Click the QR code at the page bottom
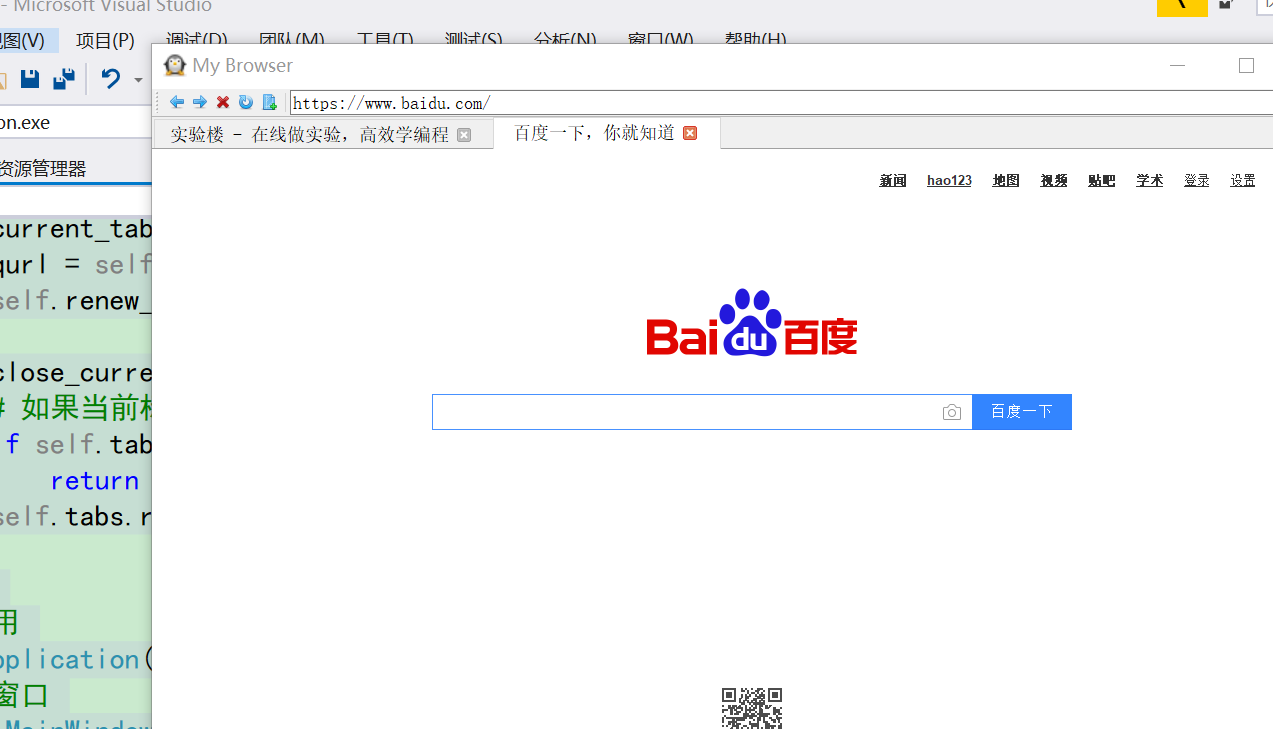The image size is (1273, 729). point(752,708)
